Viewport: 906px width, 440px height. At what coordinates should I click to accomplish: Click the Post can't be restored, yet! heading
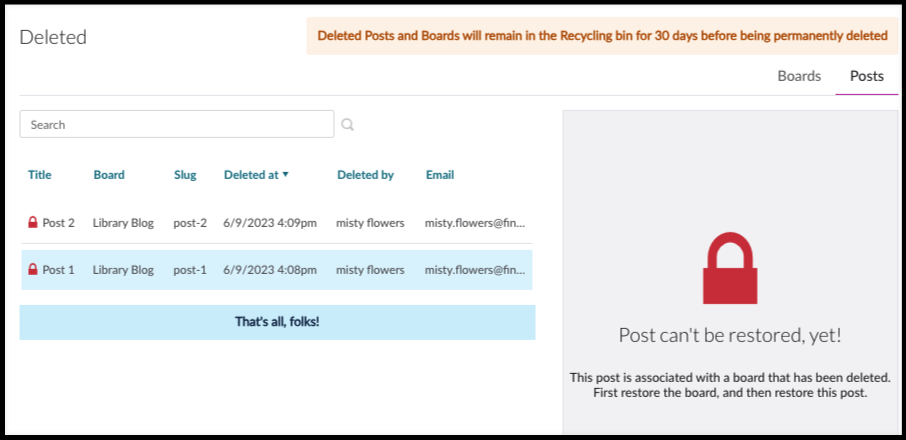[730, 335]
